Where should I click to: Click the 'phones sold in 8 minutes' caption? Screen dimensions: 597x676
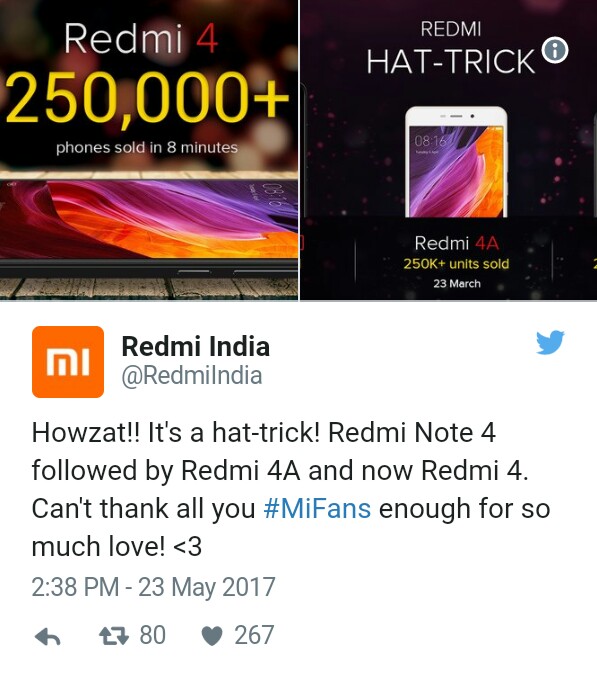[147, 147]
